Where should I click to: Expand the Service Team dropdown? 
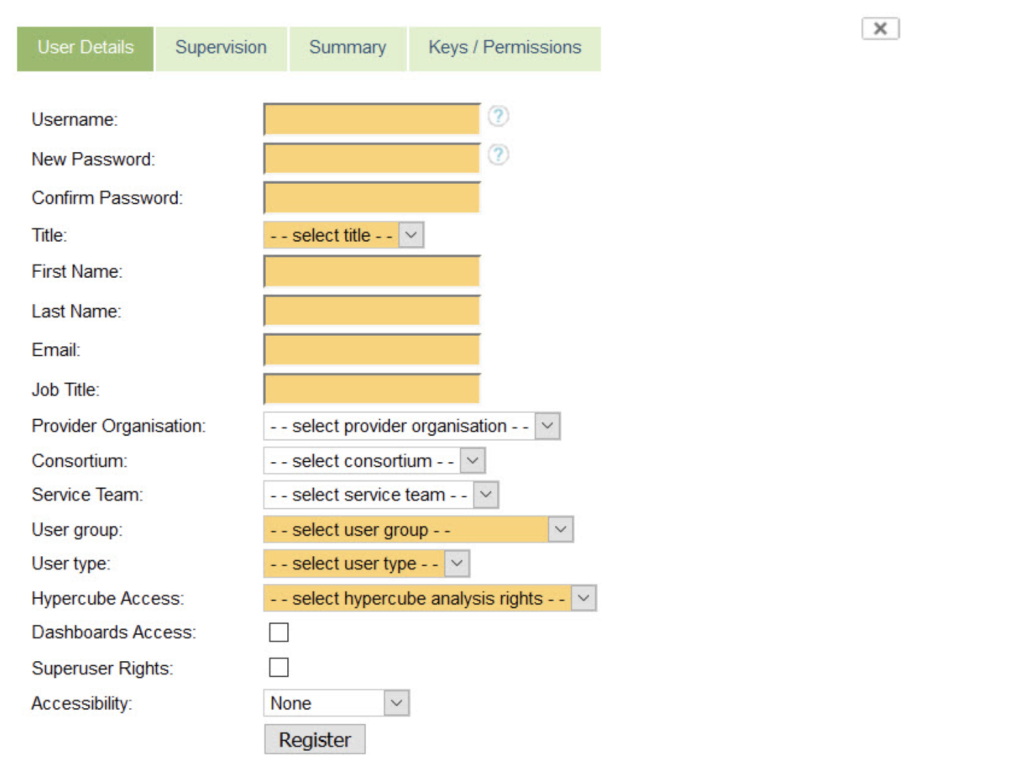[x=380, y=495]
